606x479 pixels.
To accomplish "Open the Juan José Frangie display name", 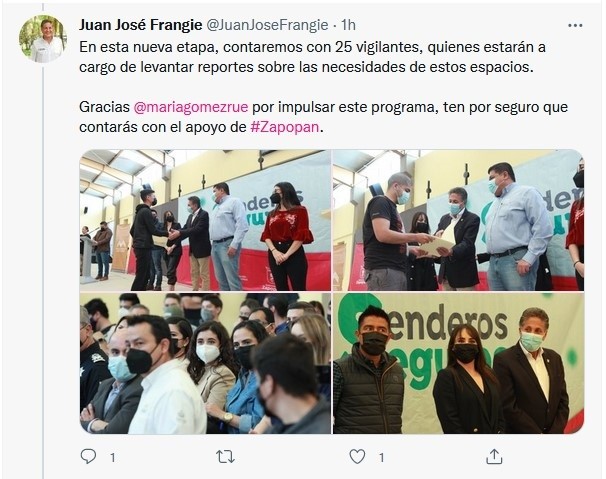I will coord(141,25).
